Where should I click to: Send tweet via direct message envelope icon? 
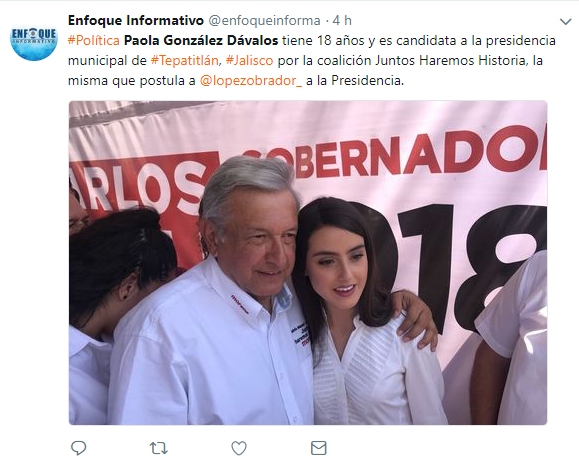[319, 448]
